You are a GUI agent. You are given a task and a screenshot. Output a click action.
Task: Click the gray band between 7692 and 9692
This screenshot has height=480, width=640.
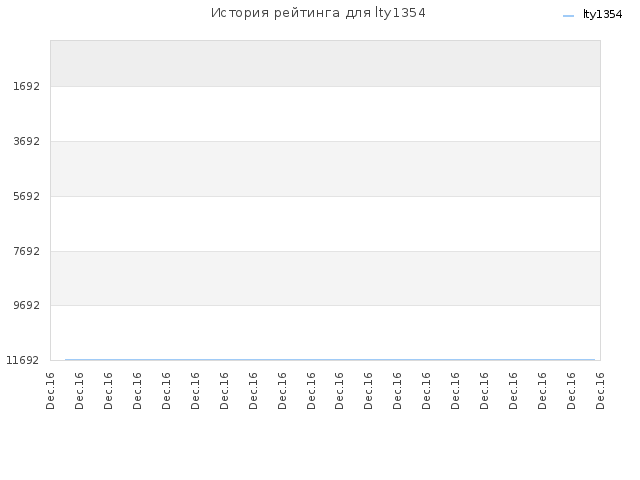coord(325,278)
